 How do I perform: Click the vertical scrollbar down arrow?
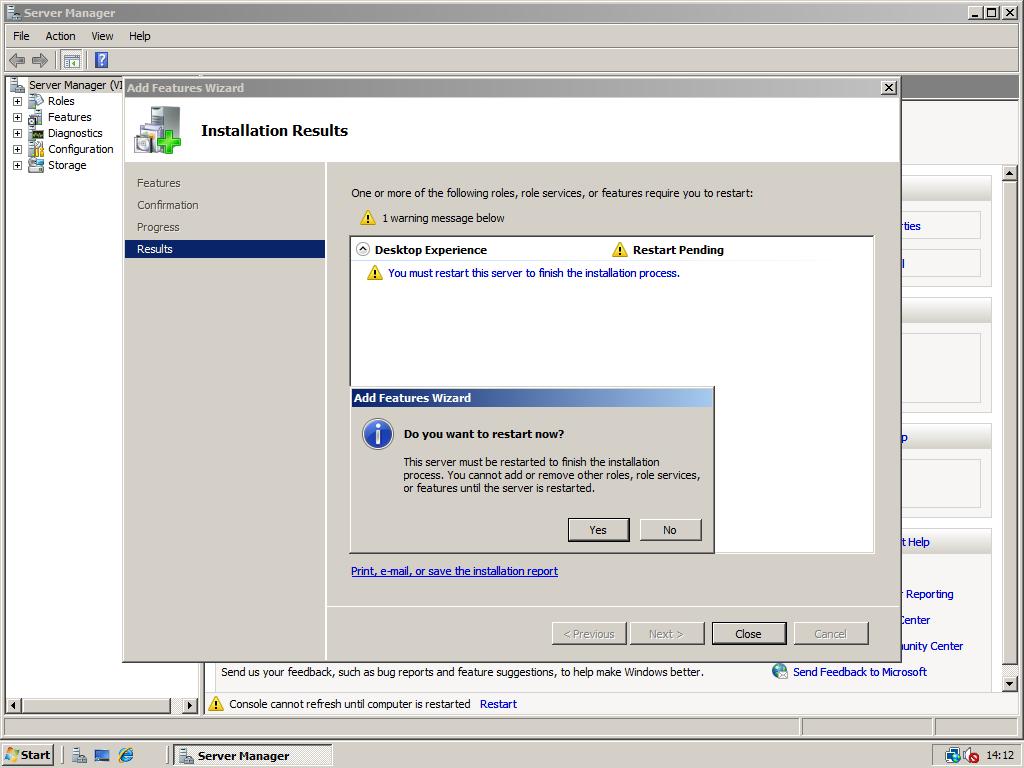(x=1010, y=684)
